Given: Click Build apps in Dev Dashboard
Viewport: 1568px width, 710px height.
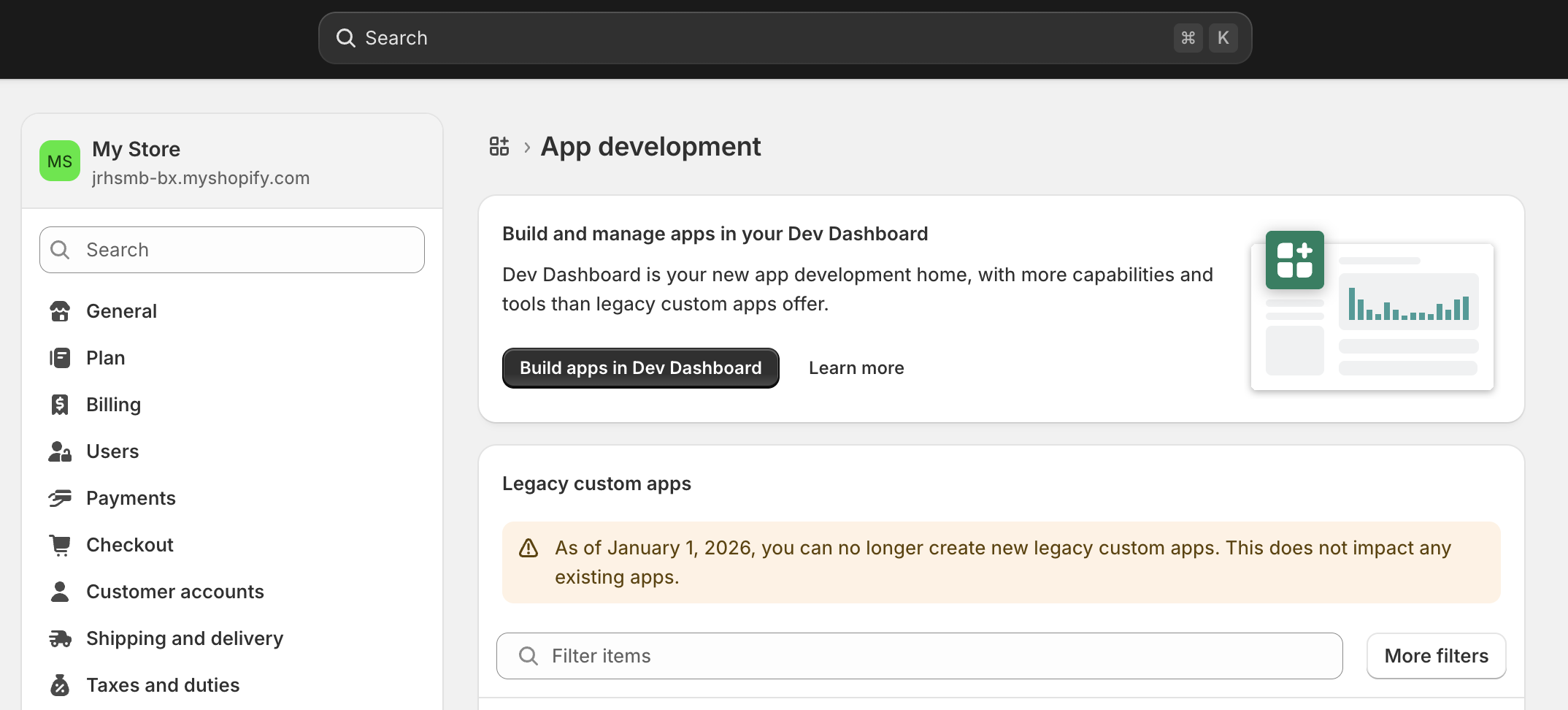Looking at the screenshot, I should point(640,367).
